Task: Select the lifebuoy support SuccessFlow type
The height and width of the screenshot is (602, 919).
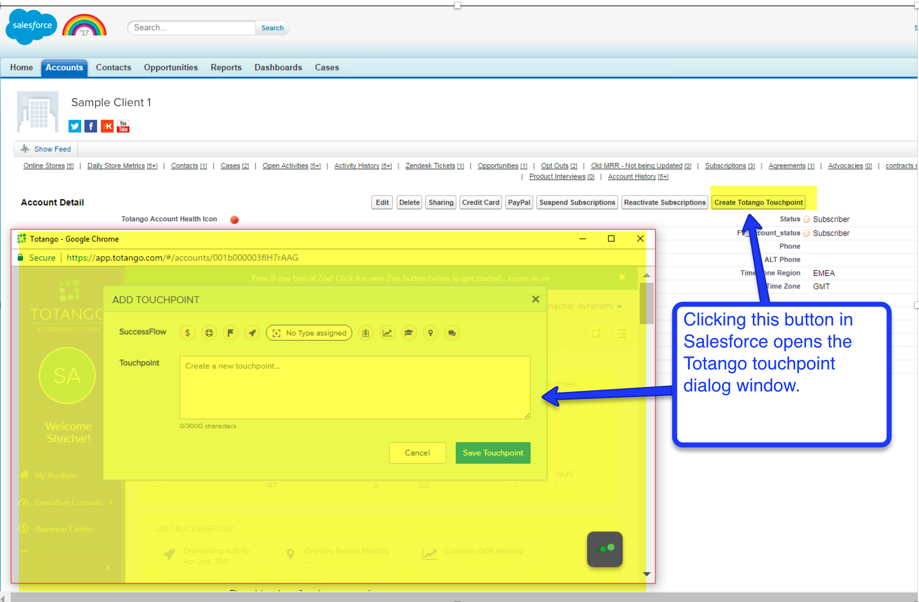Action: coord(209,333)
